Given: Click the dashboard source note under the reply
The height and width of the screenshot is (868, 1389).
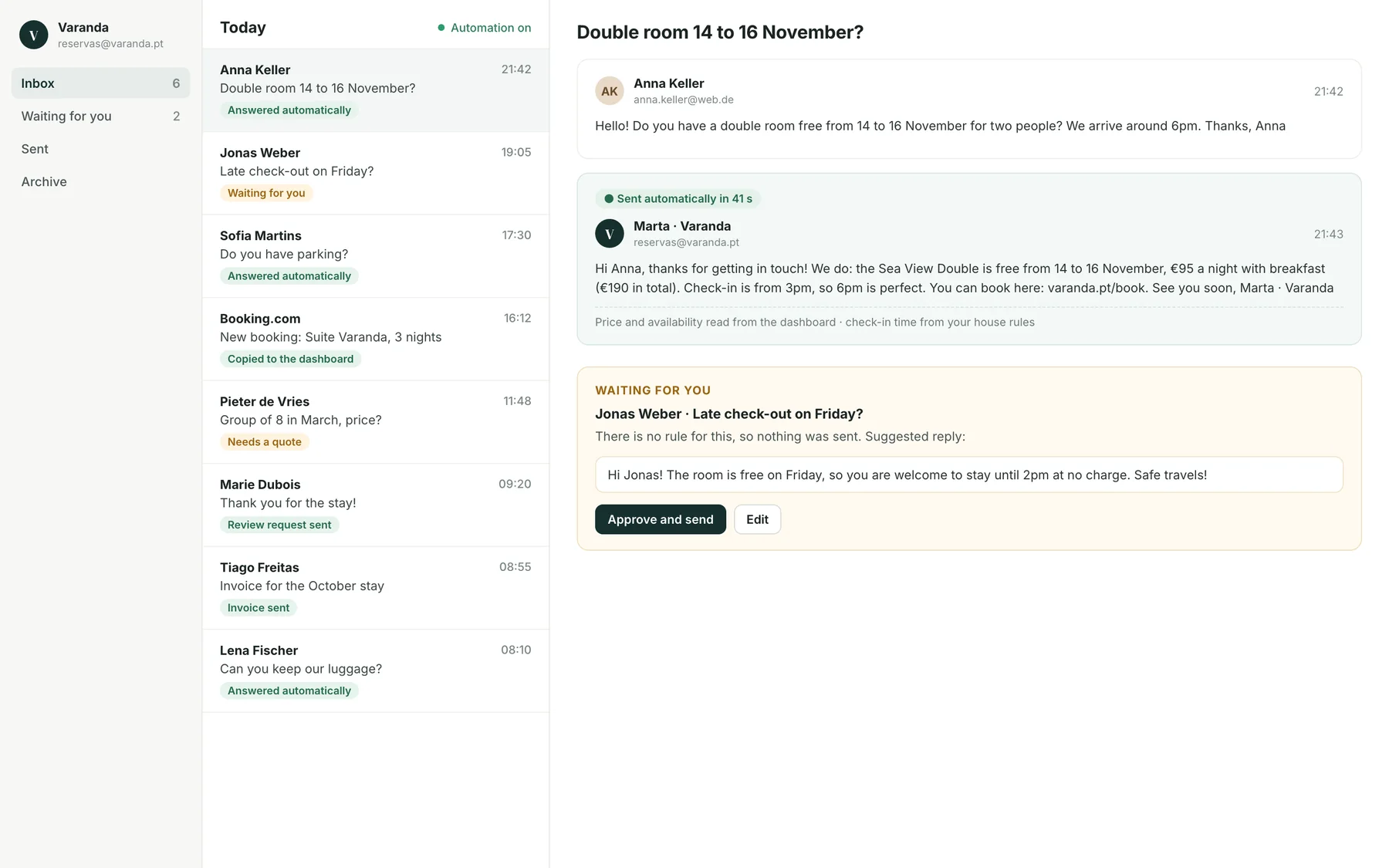Looking at the screenshot, I should tap(815, 323).
